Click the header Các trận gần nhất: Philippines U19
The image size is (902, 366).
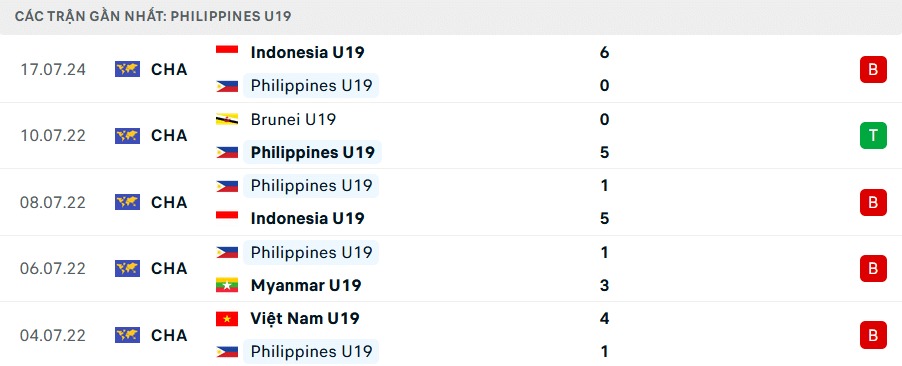[153, 16]
